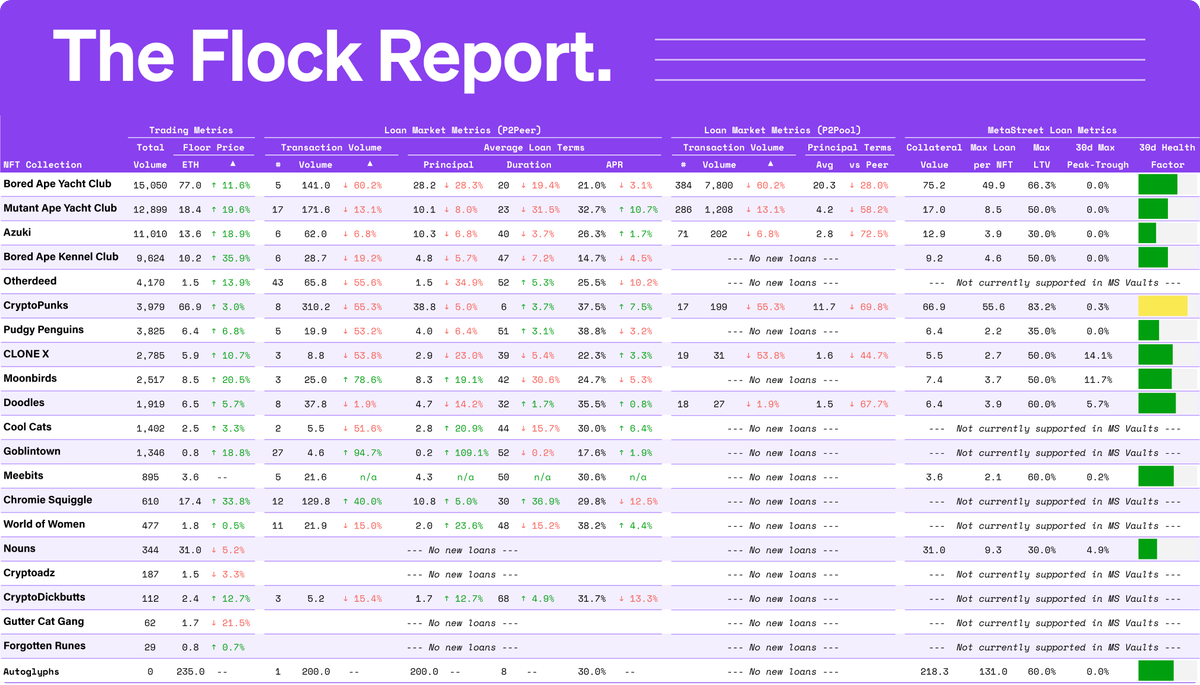Click the "The Flock Report." title
This screenshot has height=685, width=1200.
pyautogui.click(x=332, y=56)
